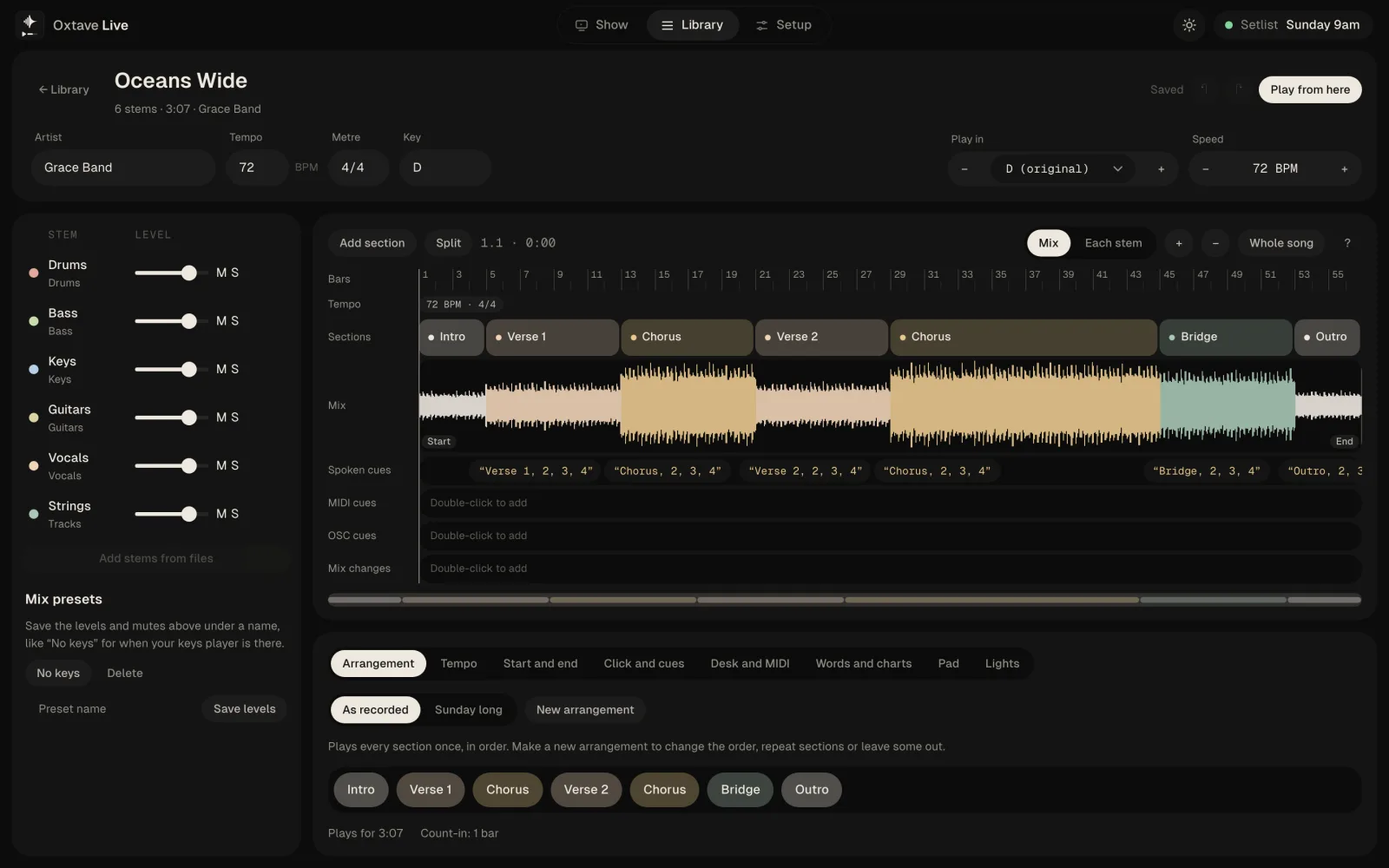The height and width of the screenshot is (868, 1389).
Task: Raise the Play in key with plus
Action: click(1161, 168)
